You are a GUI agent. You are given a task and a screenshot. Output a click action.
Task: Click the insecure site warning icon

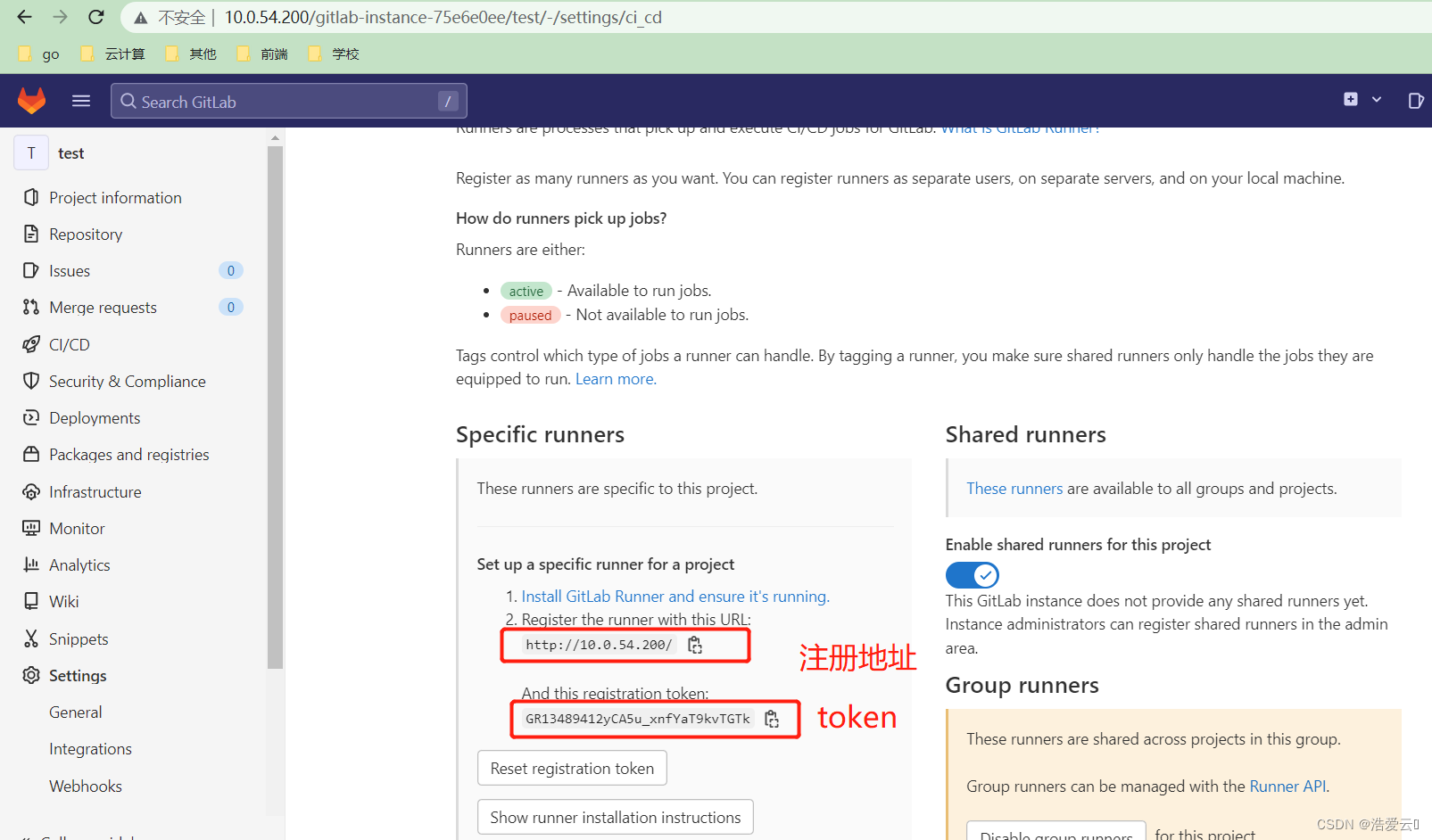pos(141,17)
